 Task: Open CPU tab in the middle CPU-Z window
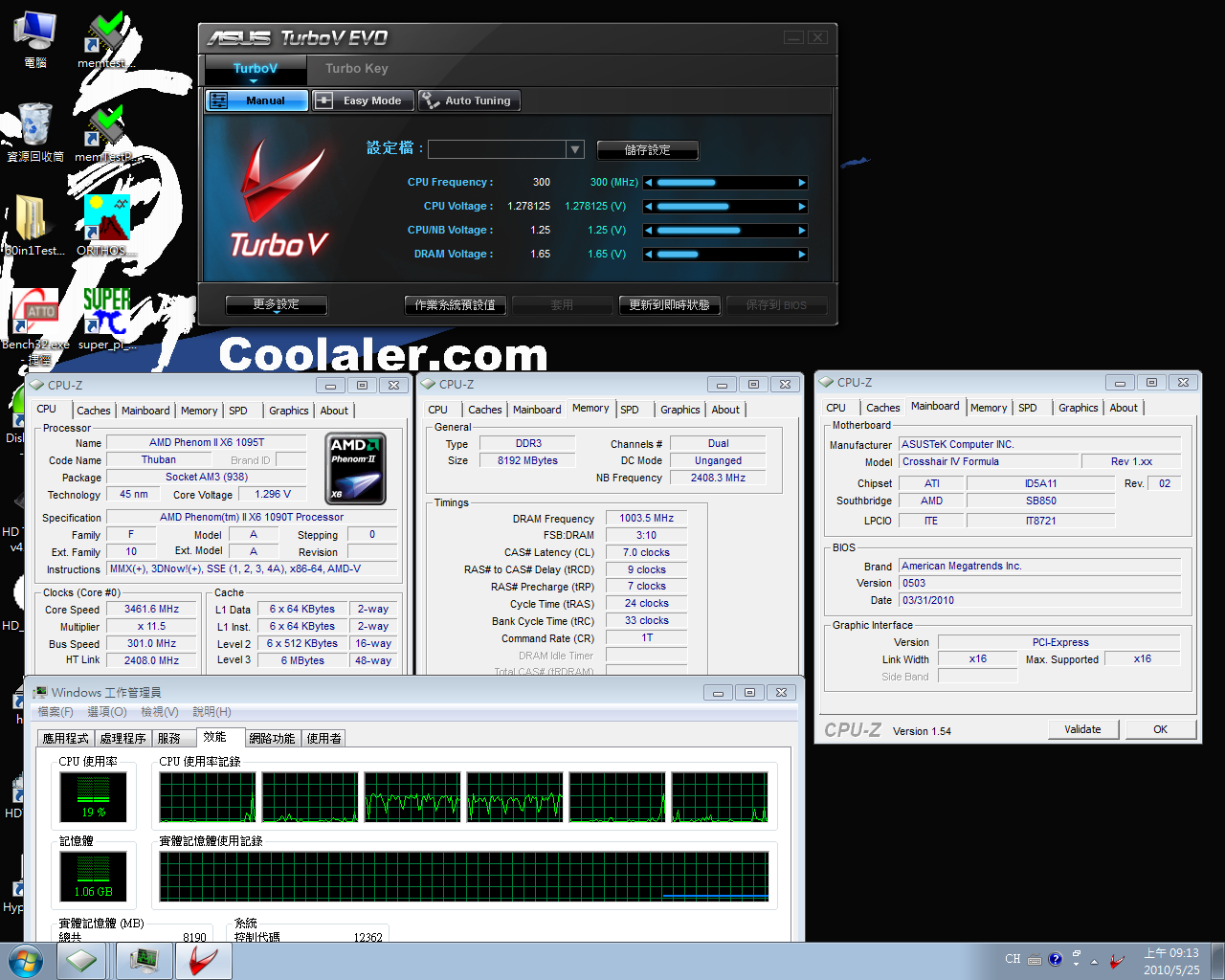(x=438, y=410)
